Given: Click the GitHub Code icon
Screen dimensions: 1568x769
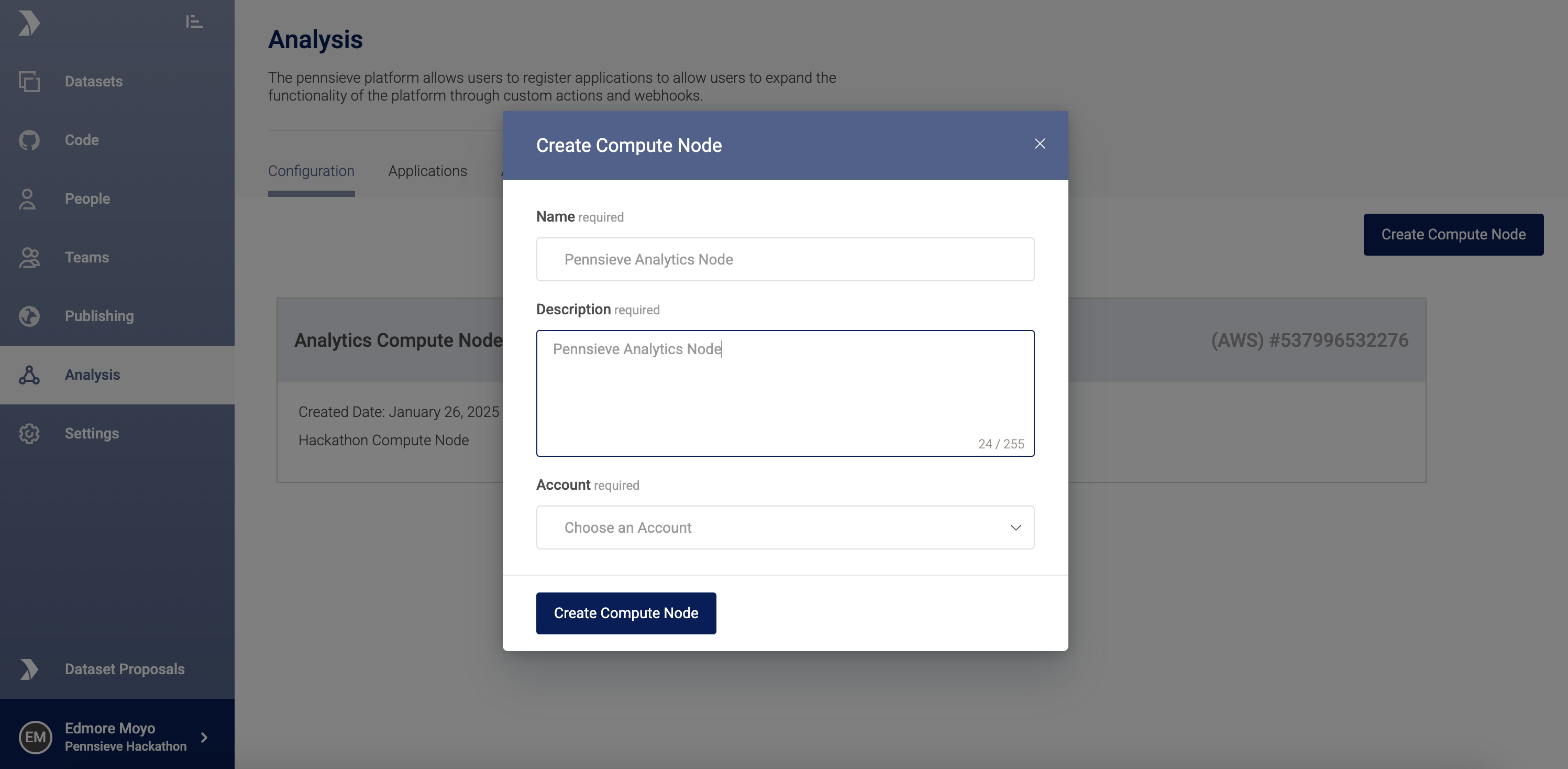Looking at the screenshot, I should tap(29, 140).
